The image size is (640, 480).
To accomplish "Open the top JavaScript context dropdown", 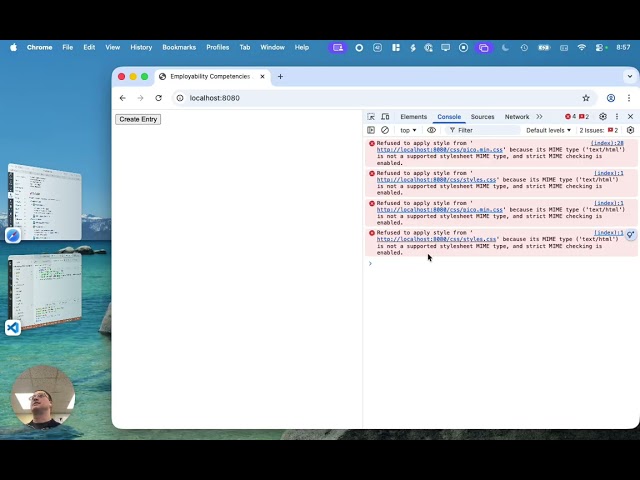I will pyautogui.click(x=408, y=130).
